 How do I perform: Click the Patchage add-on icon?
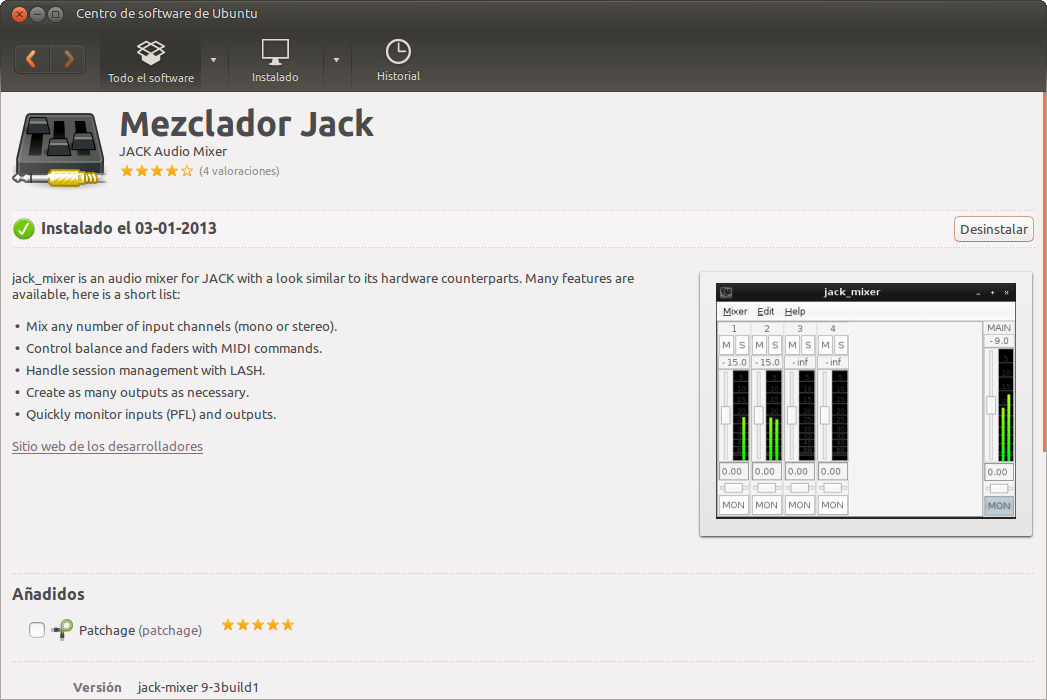[x=60, y=630]
